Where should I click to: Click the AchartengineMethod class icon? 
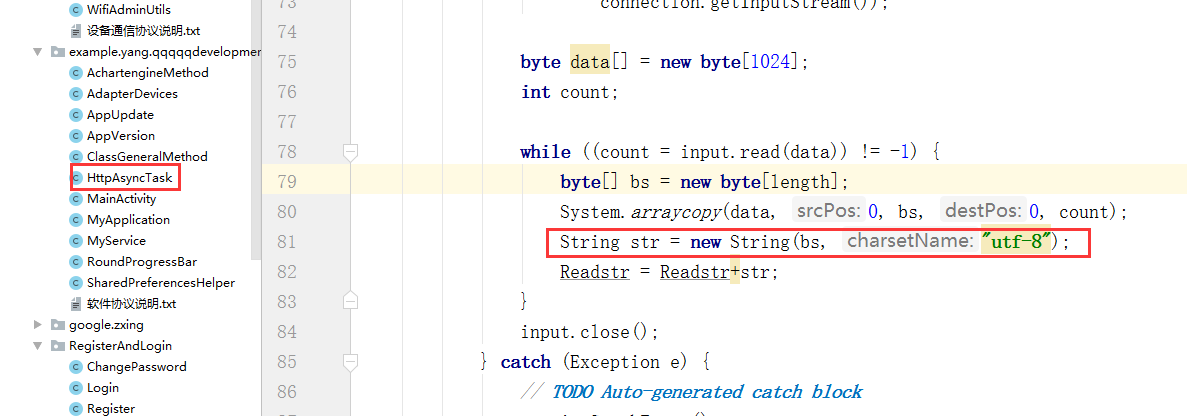point(75,73)
